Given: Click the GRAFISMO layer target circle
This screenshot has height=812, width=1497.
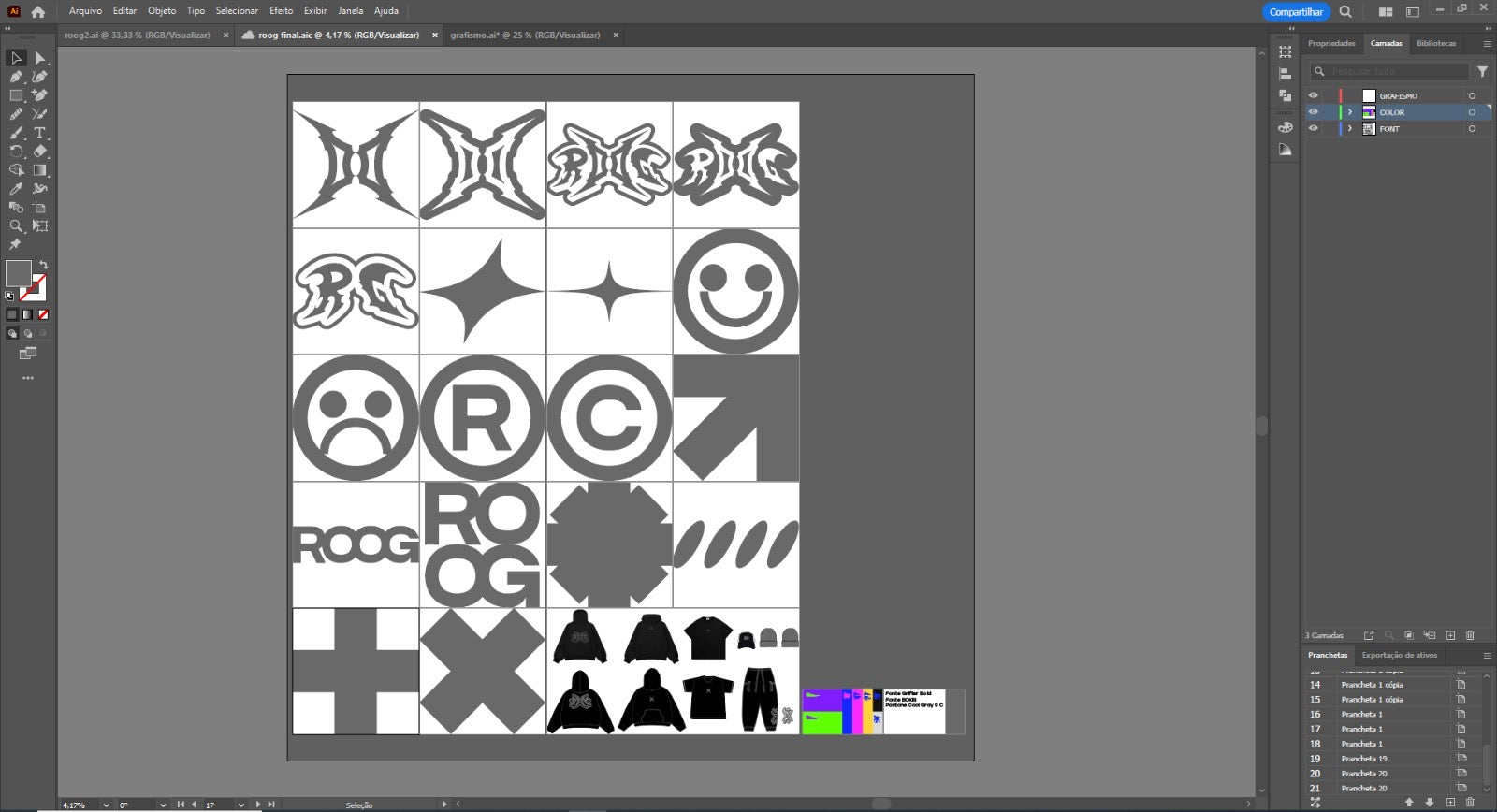Looking at the screenshot, I should (x=1472, y=95).
